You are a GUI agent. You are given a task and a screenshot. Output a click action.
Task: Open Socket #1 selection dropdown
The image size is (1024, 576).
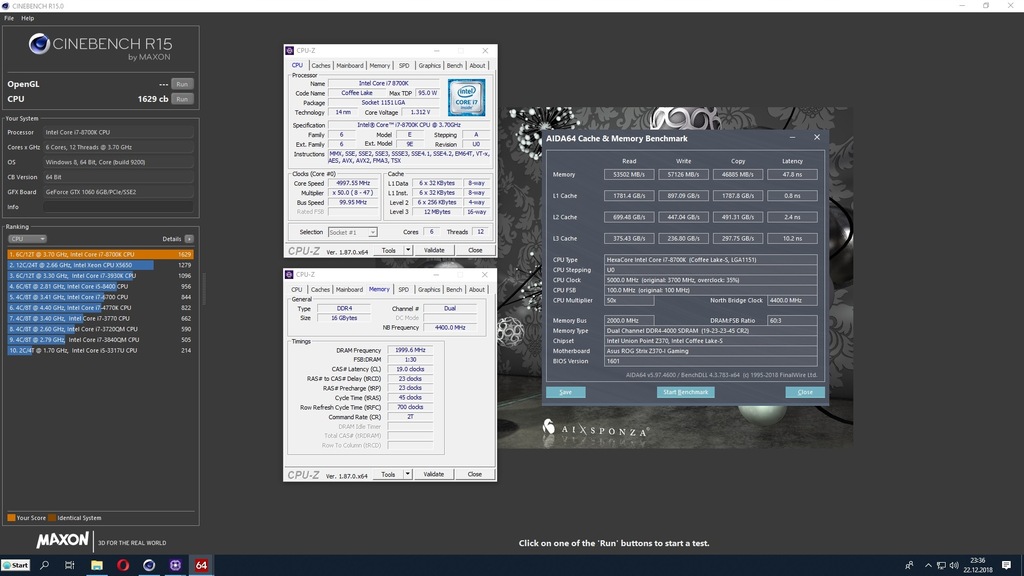tap(353, 232)
